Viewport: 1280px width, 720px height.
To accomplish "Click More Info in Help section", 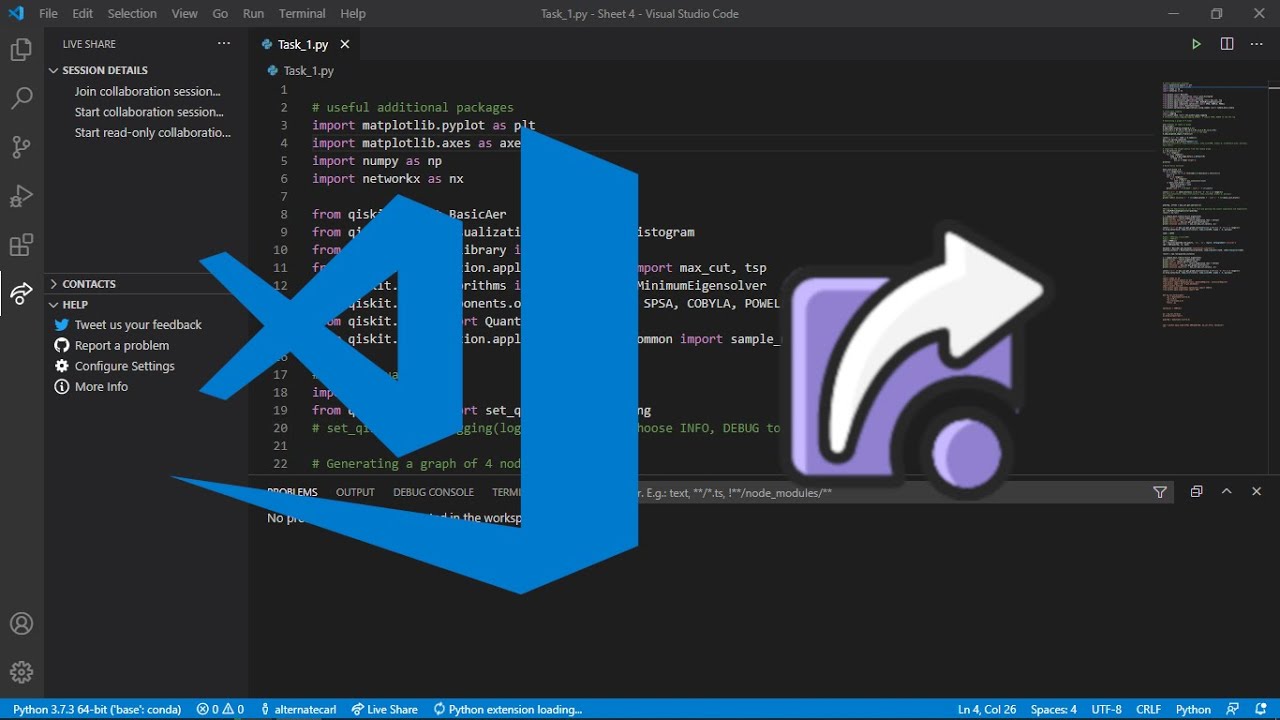I will click(x=101, y=386).
